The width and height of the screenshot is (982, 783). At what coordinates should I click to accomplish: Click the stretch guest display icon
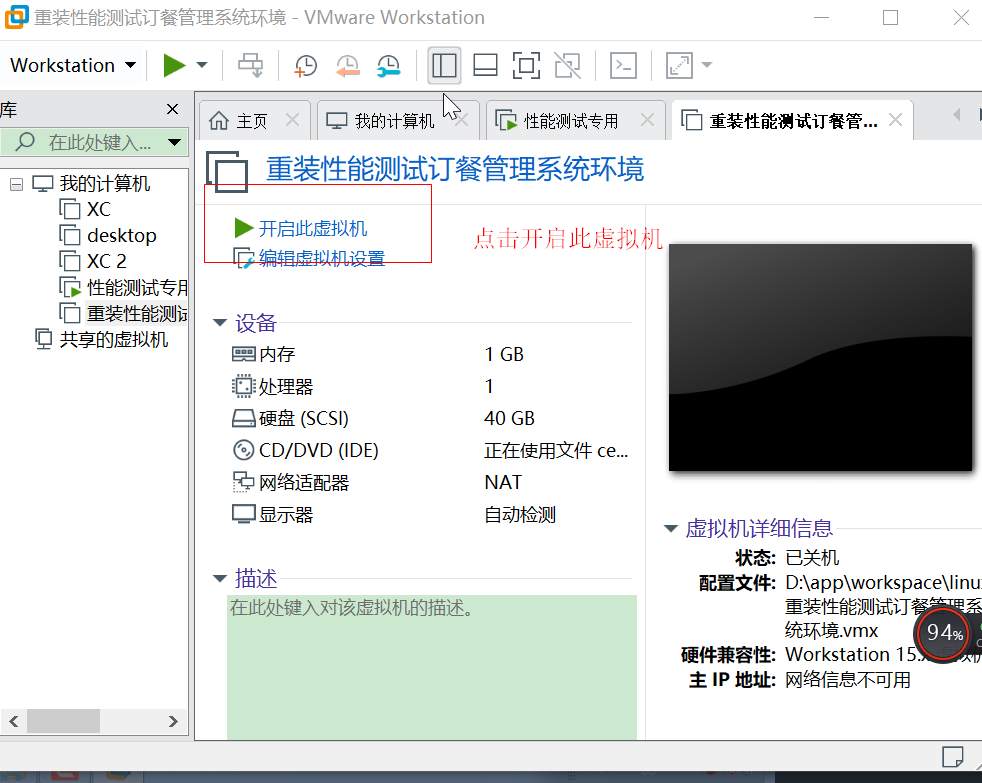pyautogui.click(x=680, y=65)
